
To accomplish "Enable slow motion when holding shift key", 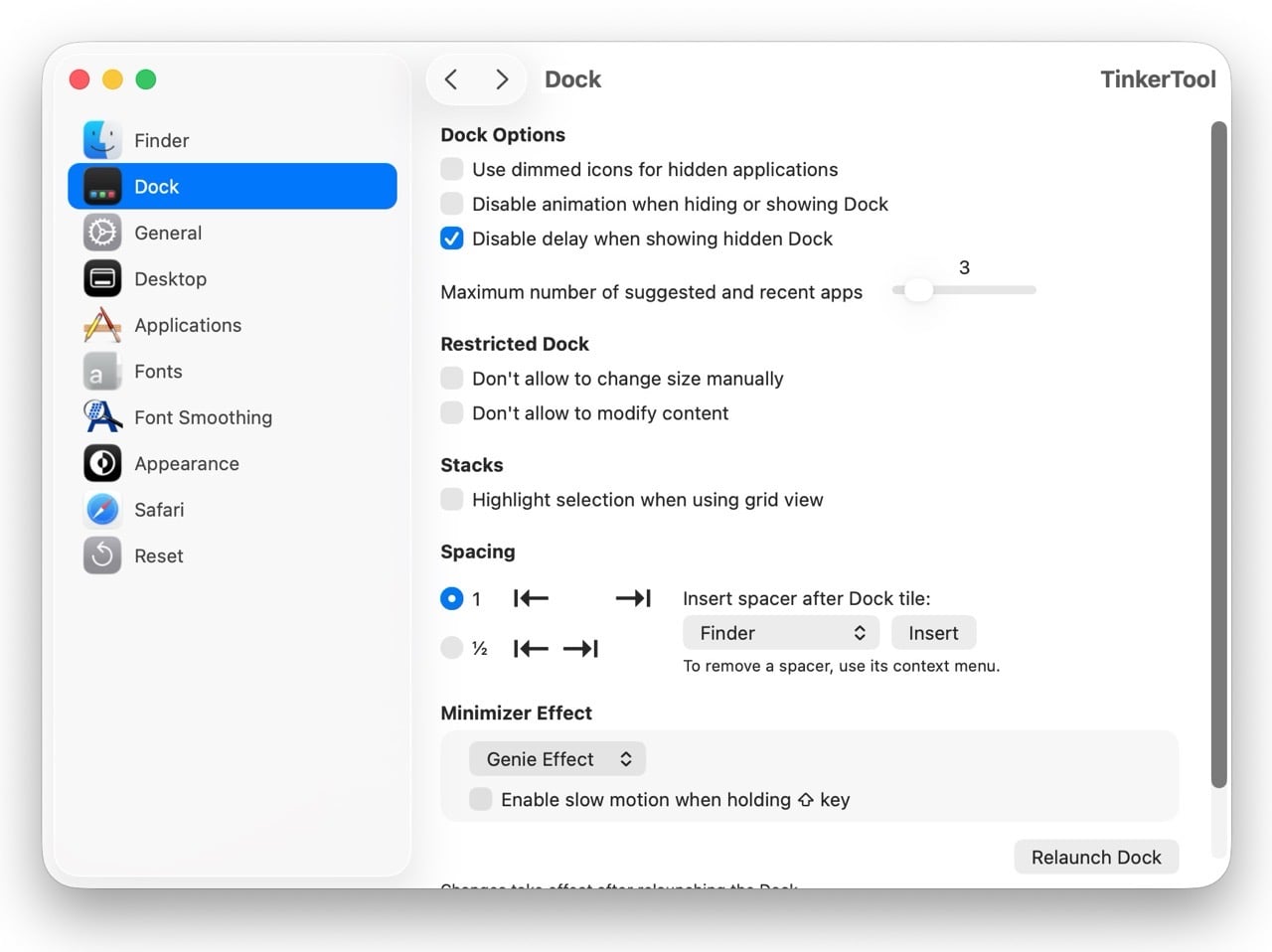I will click(481, 798).
